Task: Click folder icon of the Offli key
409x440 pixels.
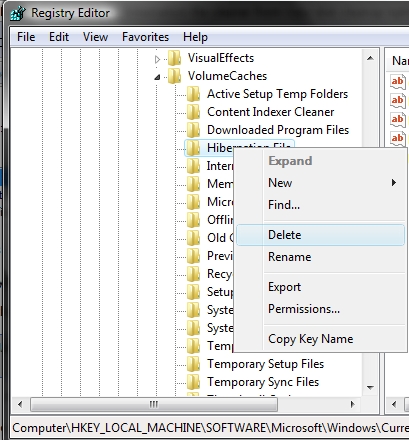Action: pos(193,220)
